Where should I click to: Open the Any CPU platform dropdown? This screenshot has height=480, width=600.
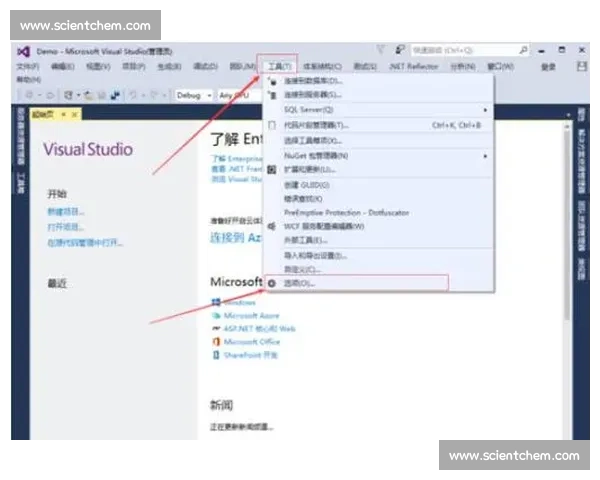tap(240, 95)
